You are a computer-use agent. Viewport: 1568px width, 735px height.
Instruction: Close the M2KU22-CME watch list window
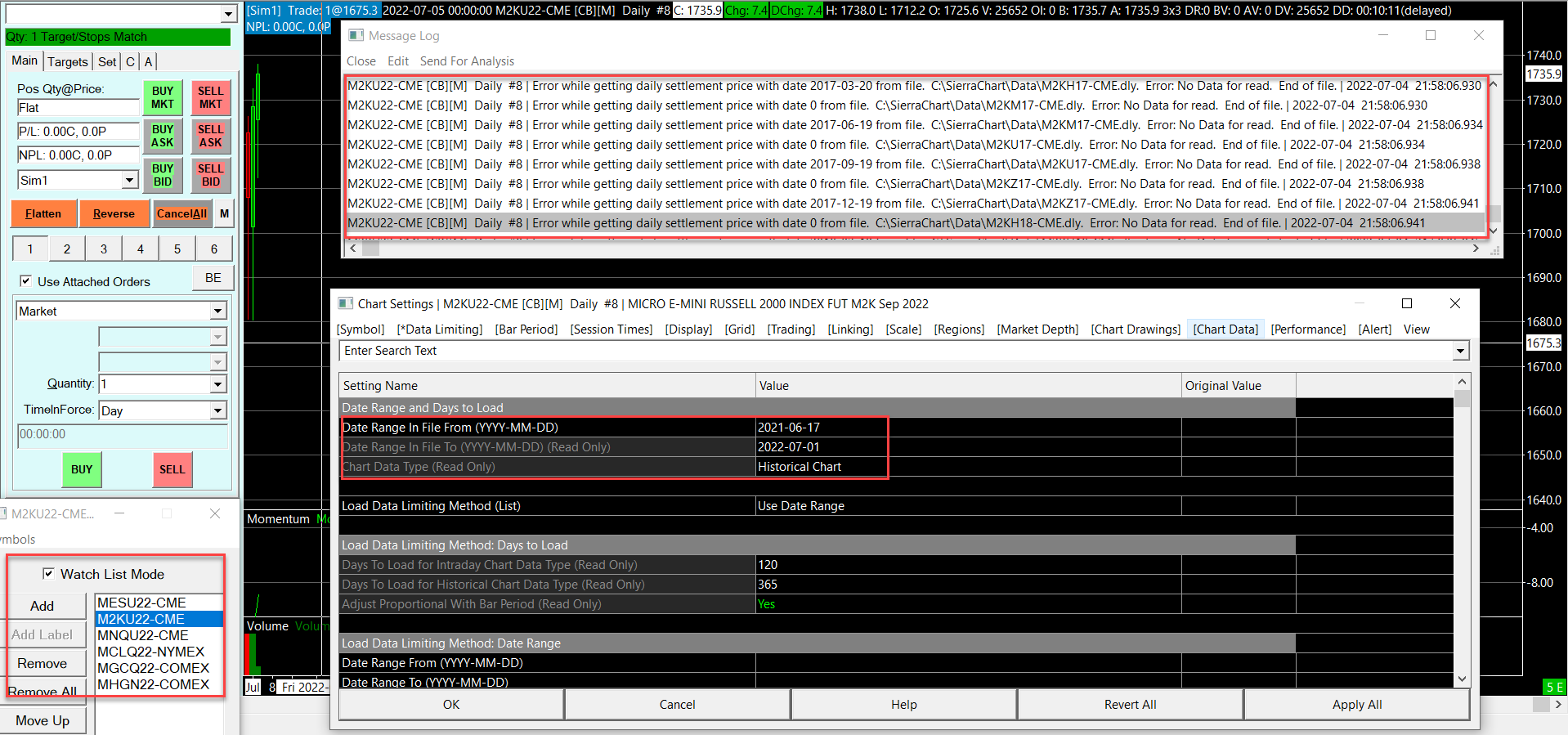pyautogui.click(x=215, y=513)
